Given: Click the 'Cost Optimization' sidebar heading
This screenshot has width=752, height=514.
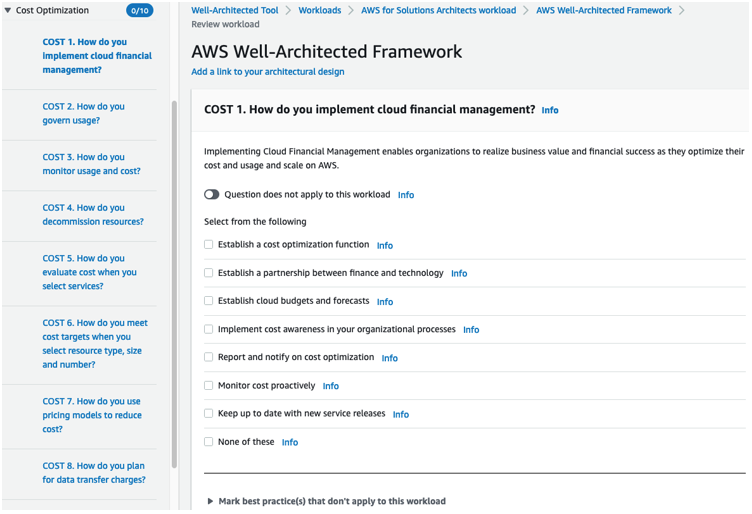Looking at the screenshot, I should [52, 10].
